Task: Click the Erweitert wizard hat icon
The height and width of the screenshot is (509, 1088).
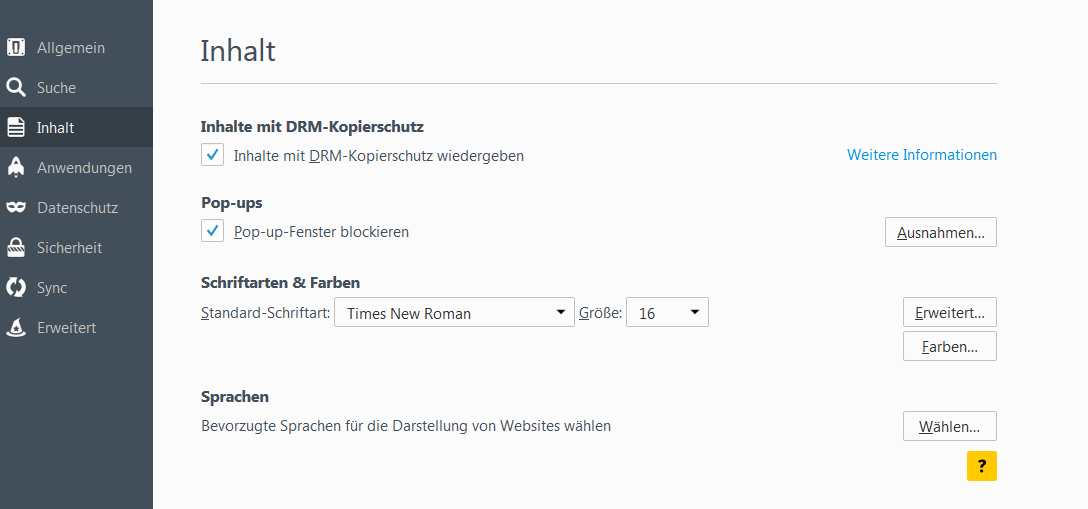Action: pyautogui.click(x=16, y=328)
